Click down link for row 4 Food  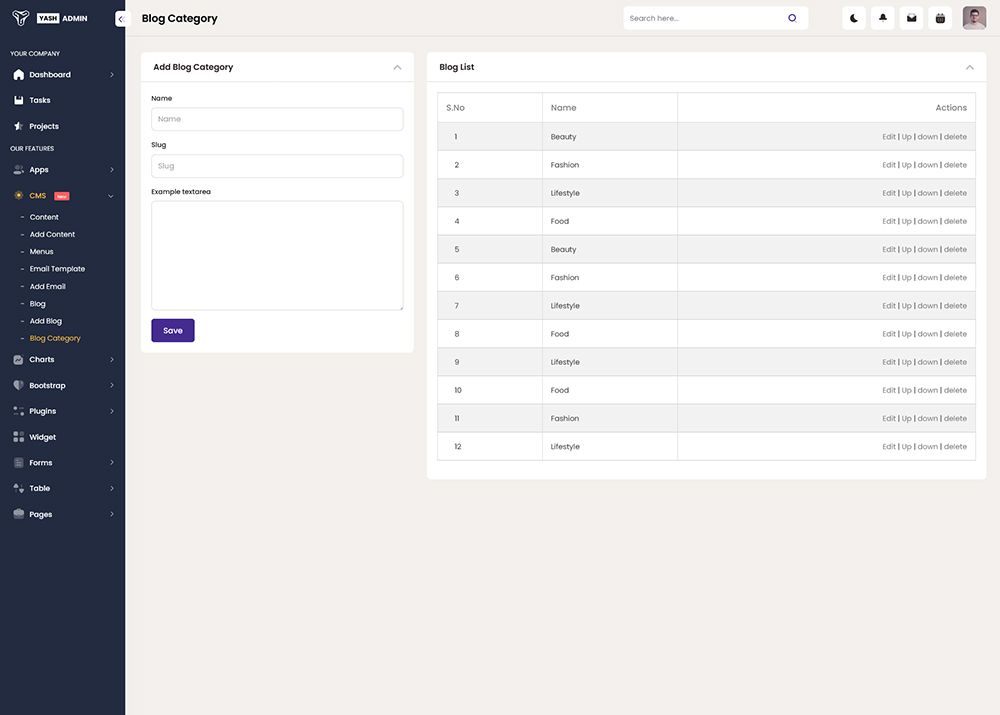928,221
